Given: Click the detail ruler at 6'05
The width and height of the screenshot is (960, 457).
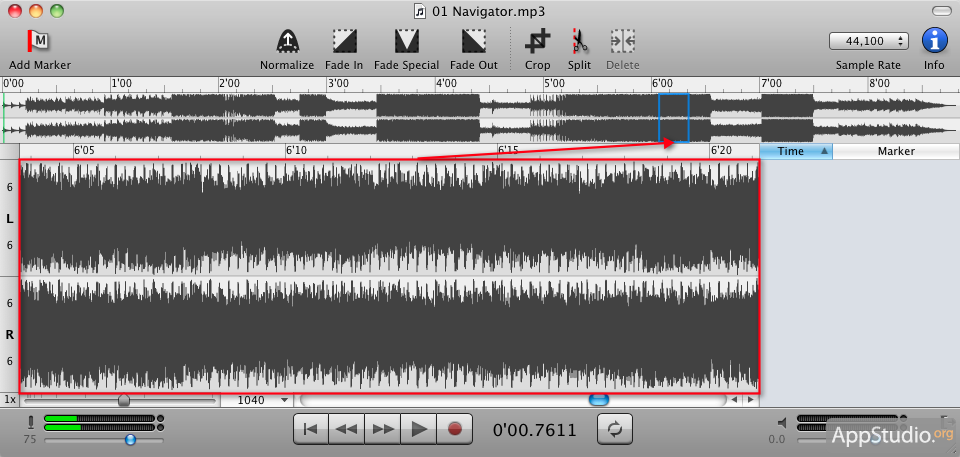Looking at the screenshot, I should 84,150.
